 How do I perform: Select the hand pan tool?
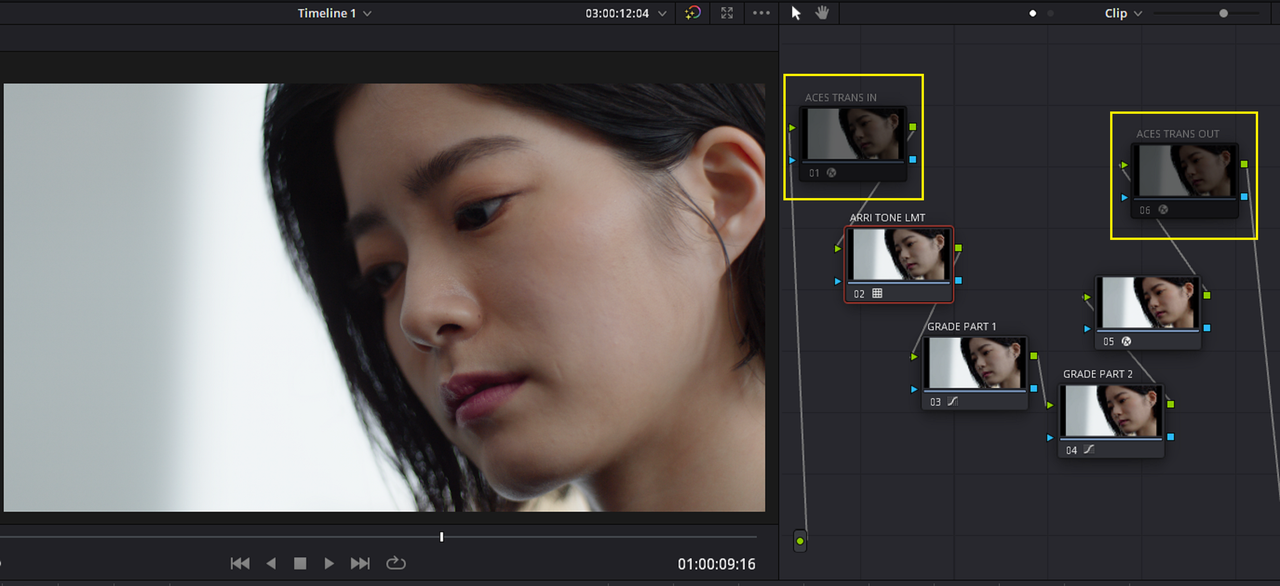click(x=822, y=13)
